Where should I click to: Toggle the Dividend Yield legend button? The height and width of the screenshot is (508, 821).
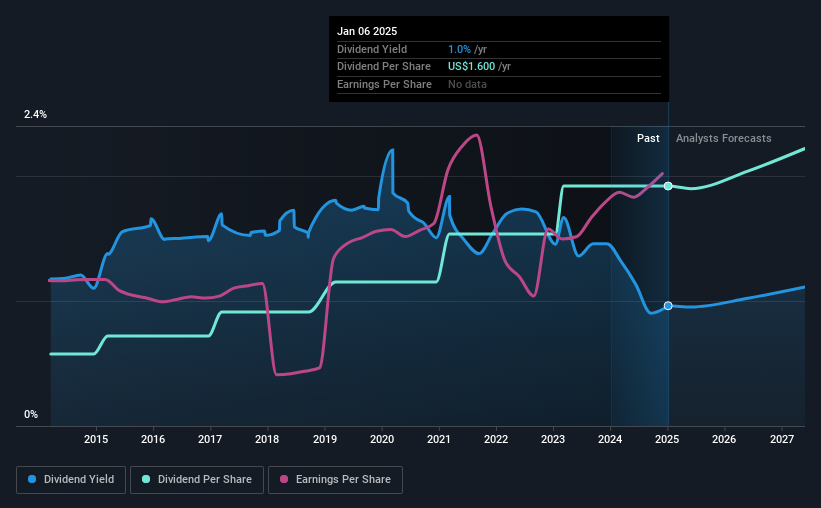point(71,480)
